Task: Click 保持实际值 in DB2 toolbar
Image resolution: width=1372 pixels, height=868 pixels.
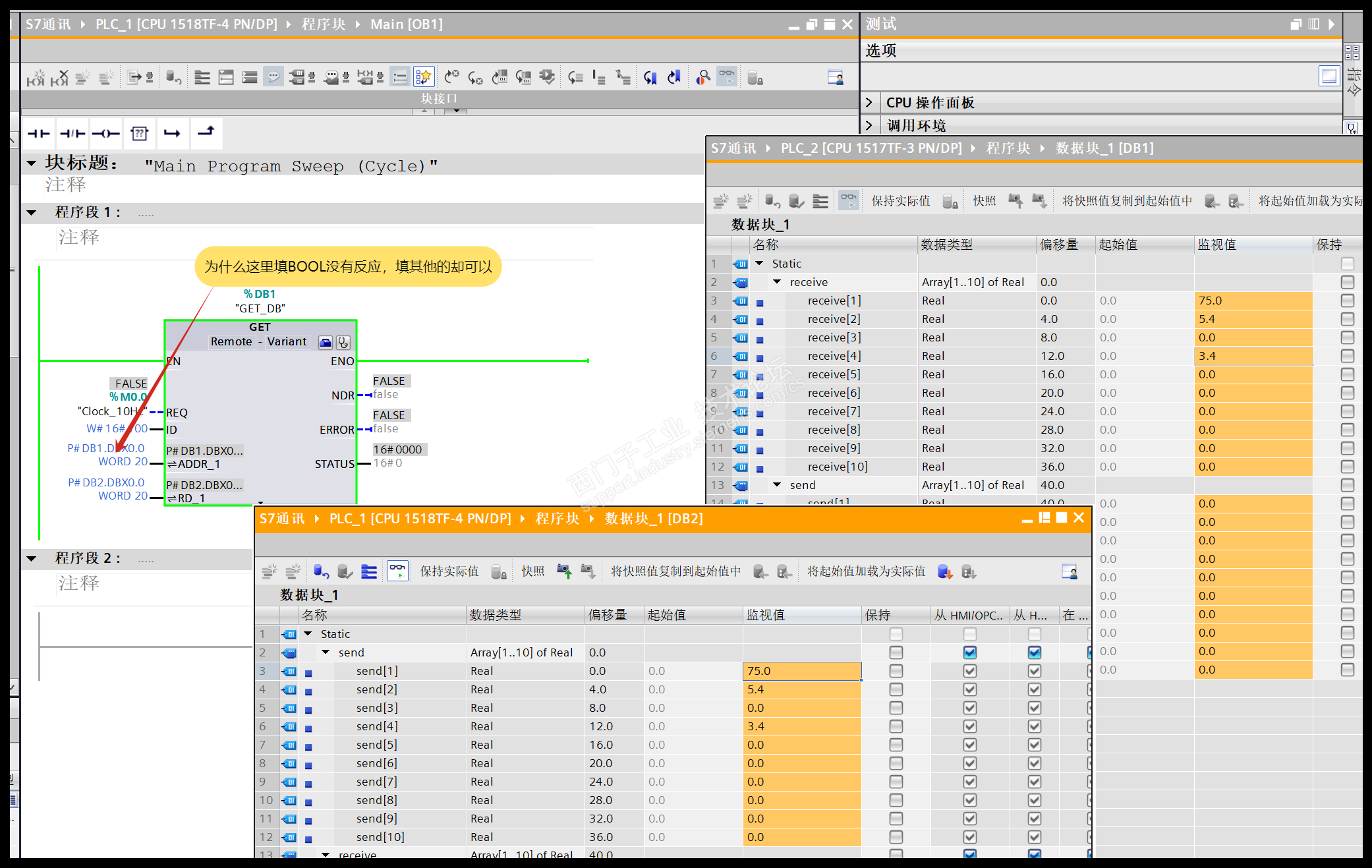Action: 449,571
